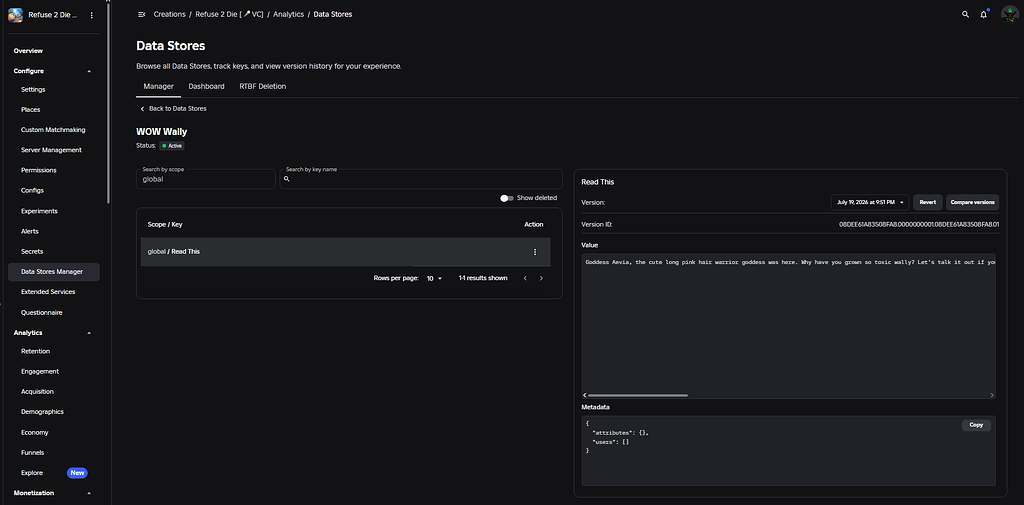
Task: Click the Search by scope field
Action: coord(206,179)
